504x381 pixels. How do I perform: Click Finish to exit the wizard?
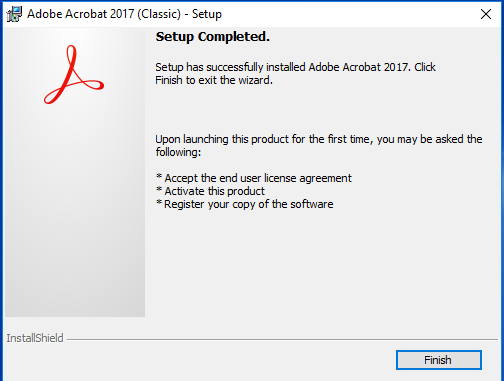pyautogui.click(x=439, y=360)
